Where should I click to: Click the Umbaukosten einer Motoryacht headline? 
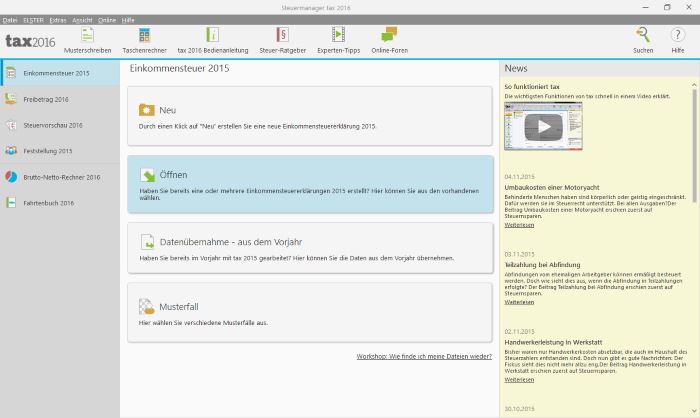pos(552,188)
